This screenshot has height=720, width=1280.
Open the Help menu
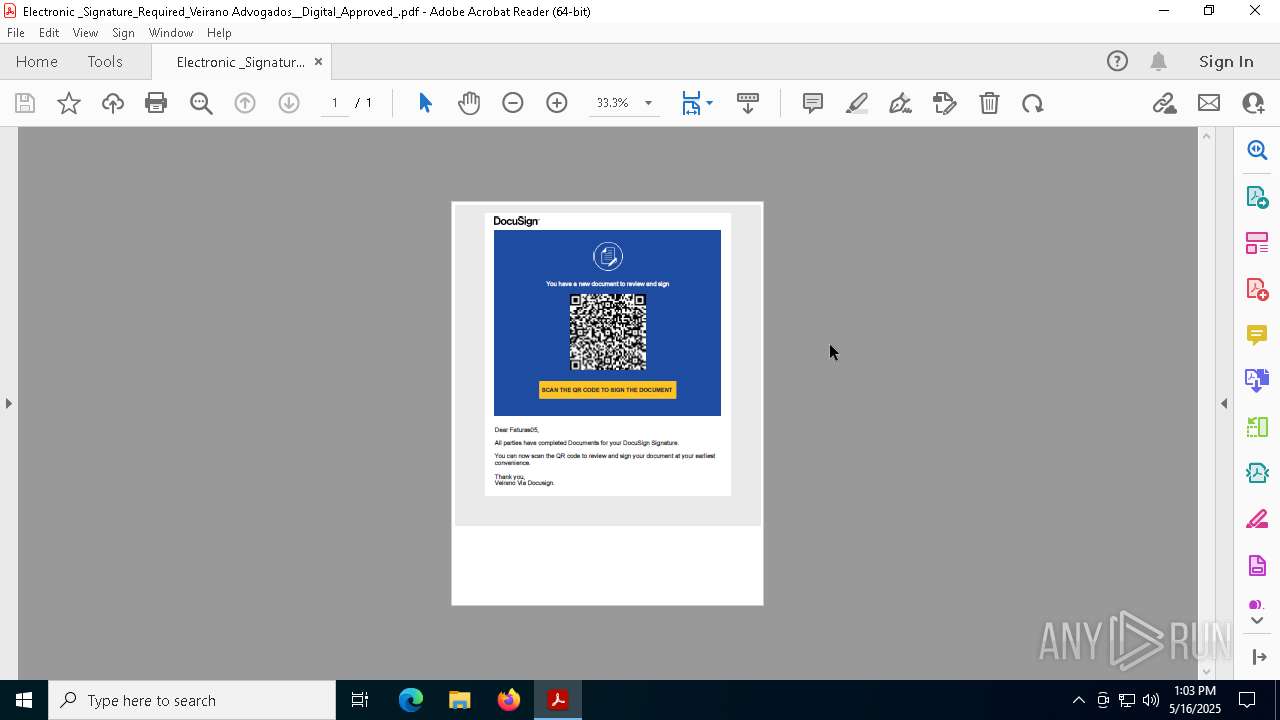219,33
